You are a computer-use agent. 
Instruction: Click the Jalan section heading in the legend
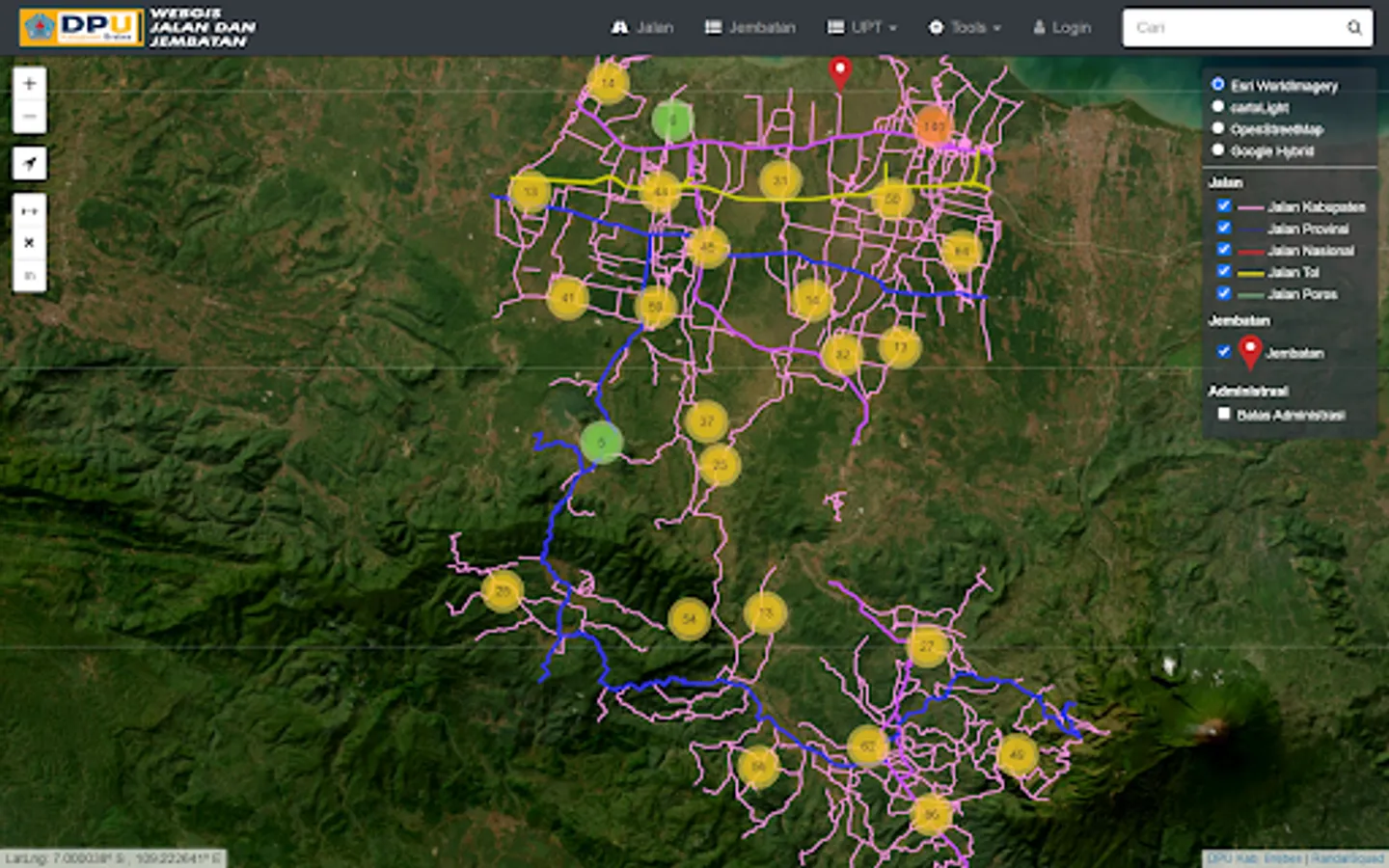pyautogui.click(x=1225, y=182)
